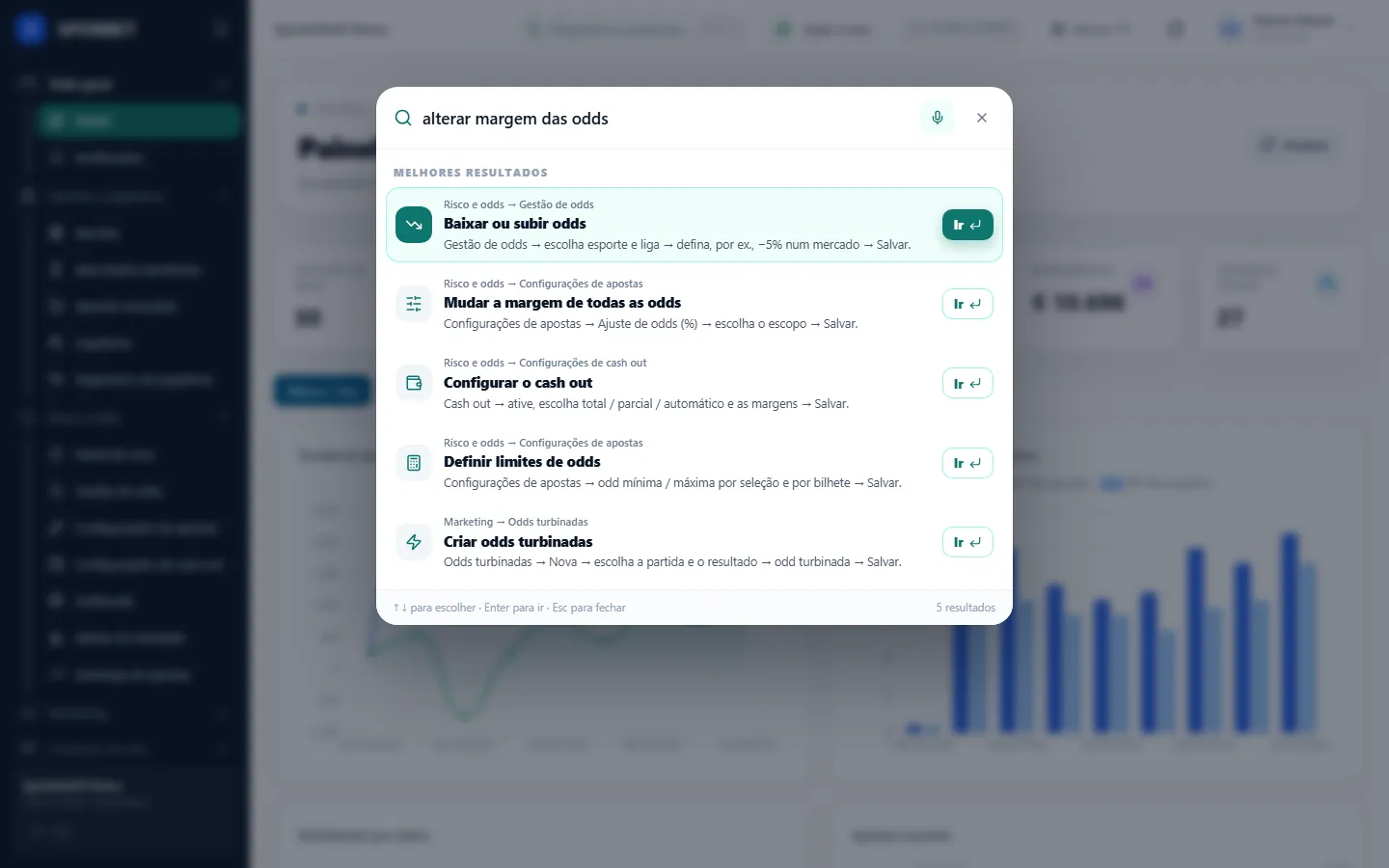Focus the search field containing "alterar margem das odds"
This screenshot has height=868, width=1389.
(666, 119)
